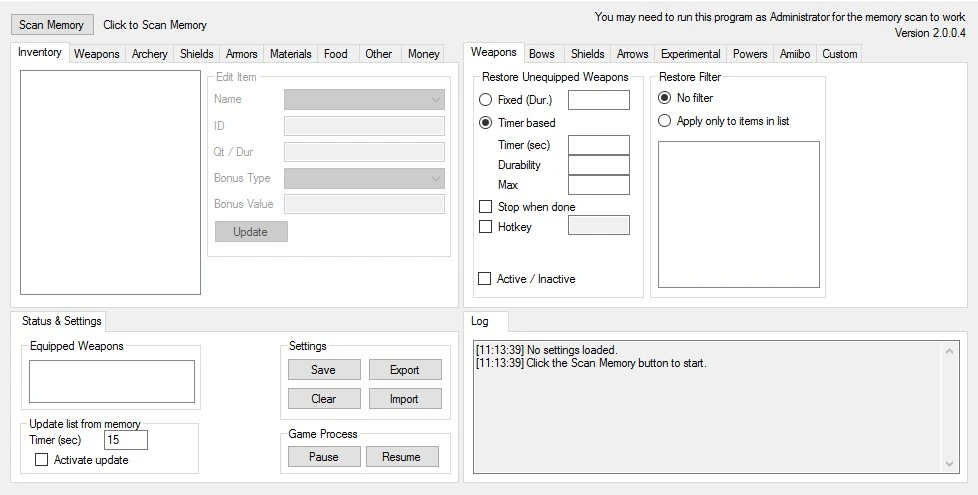Toggle the Active / Inactive checkbox
The height and width of the screenshot is (495, 978).
click(485, 279)
